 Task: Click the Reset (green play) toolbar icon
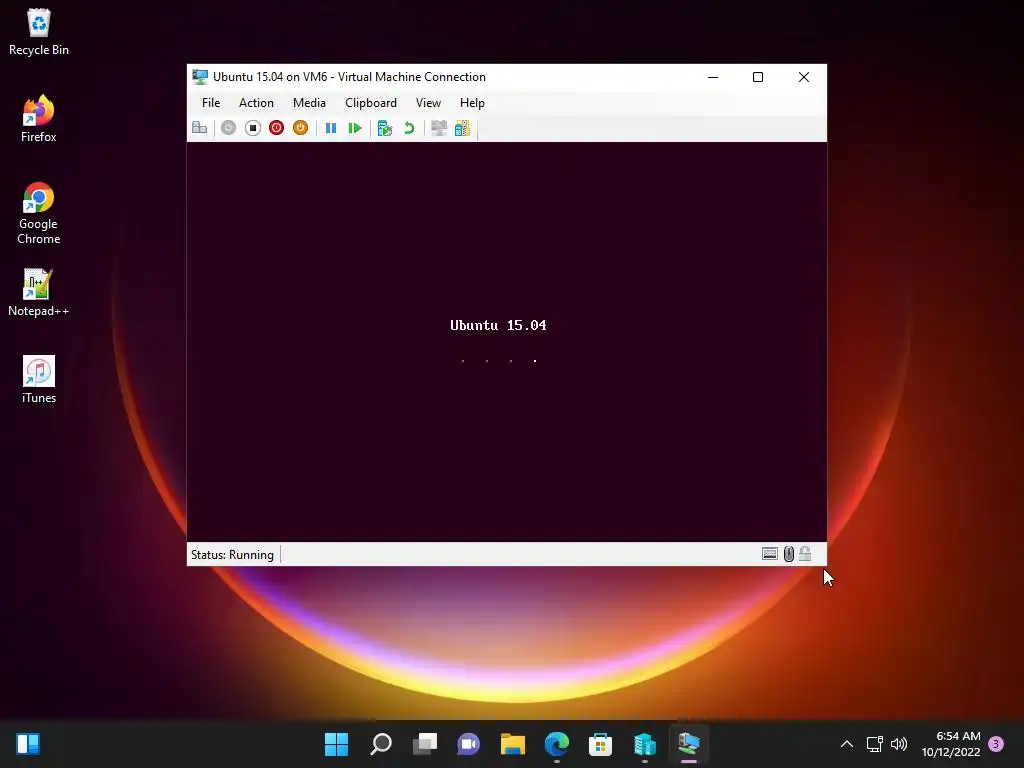pyautogui.click(x=355, y=128)
